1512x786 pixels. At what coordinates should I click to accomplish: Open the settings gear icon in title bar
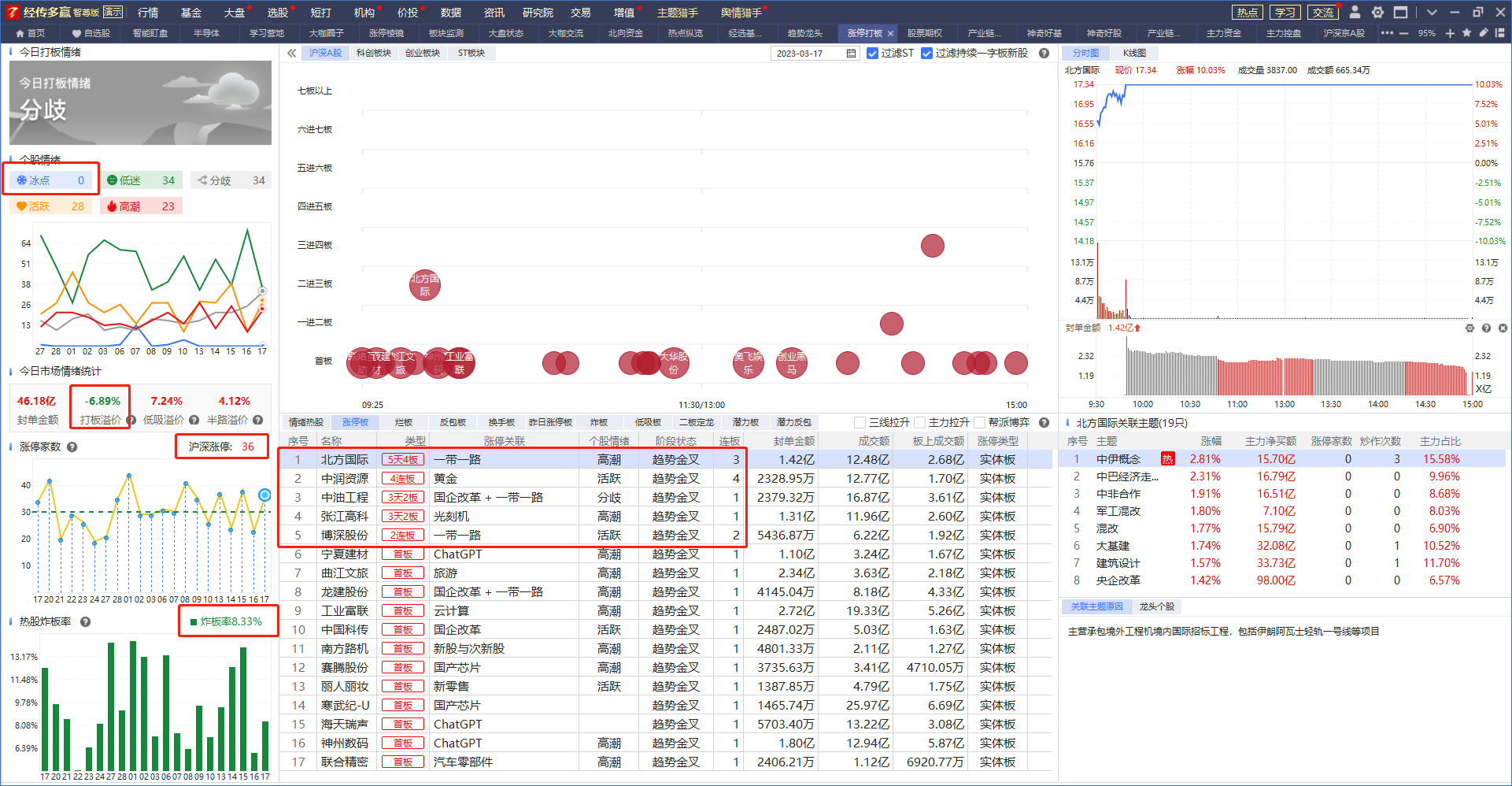[1377, 13]
